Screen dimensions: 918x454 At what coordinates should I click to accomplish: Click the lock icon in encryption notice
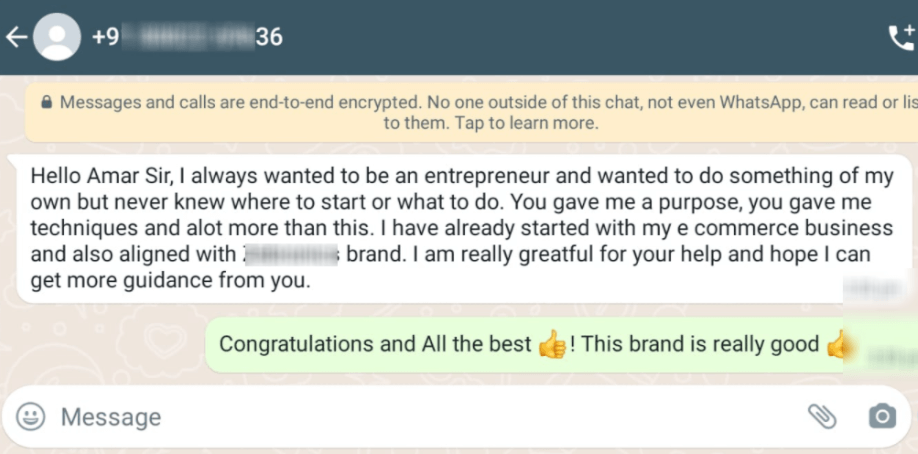click(x=46, y=102)
